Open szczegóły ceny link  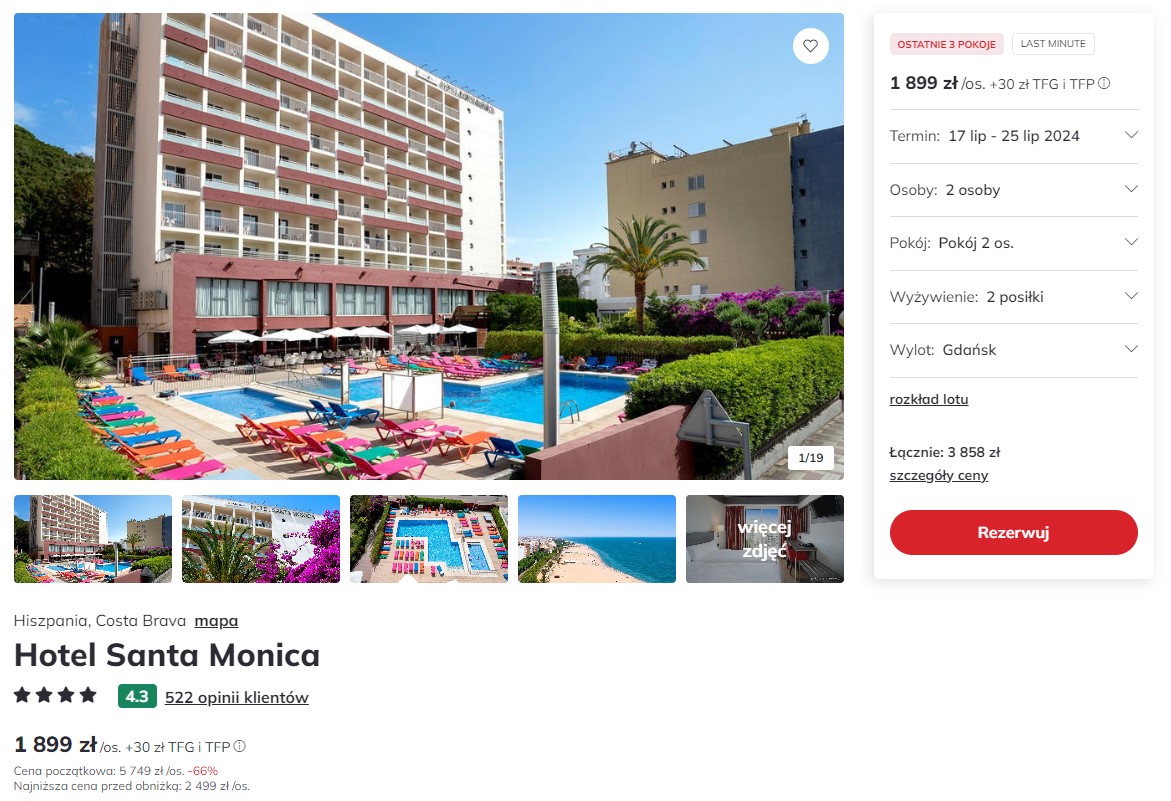point(938,476)
